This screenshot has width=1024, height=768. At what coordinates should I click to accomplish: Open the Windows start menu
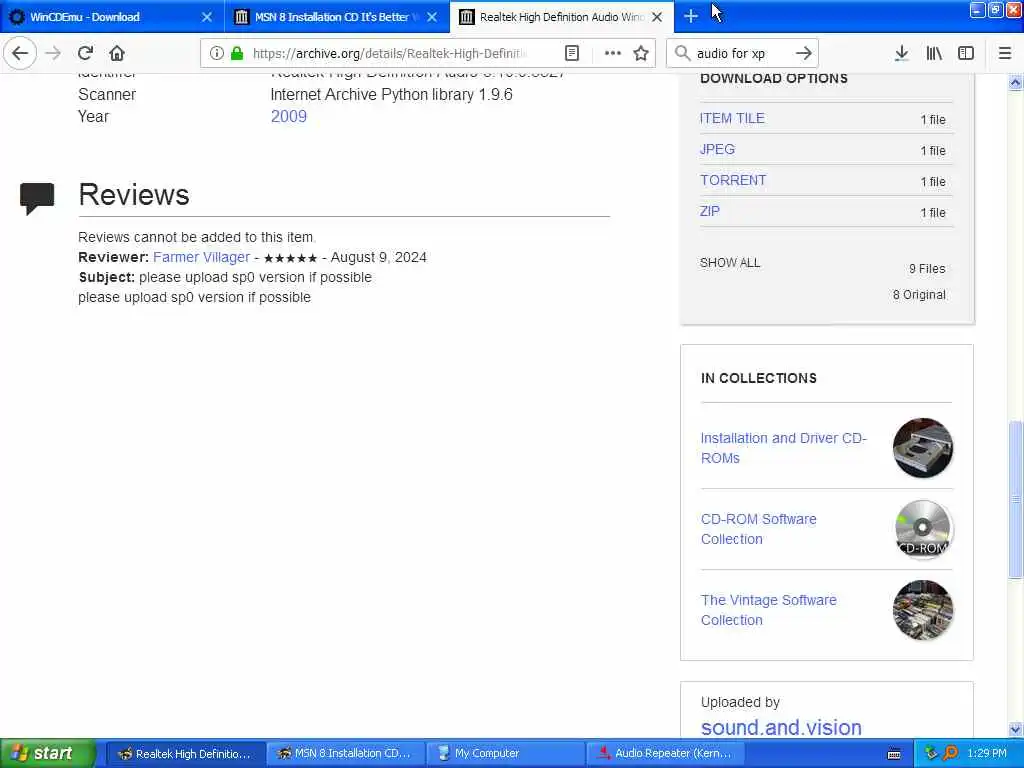pyautogui.click(x=47, y=753)
